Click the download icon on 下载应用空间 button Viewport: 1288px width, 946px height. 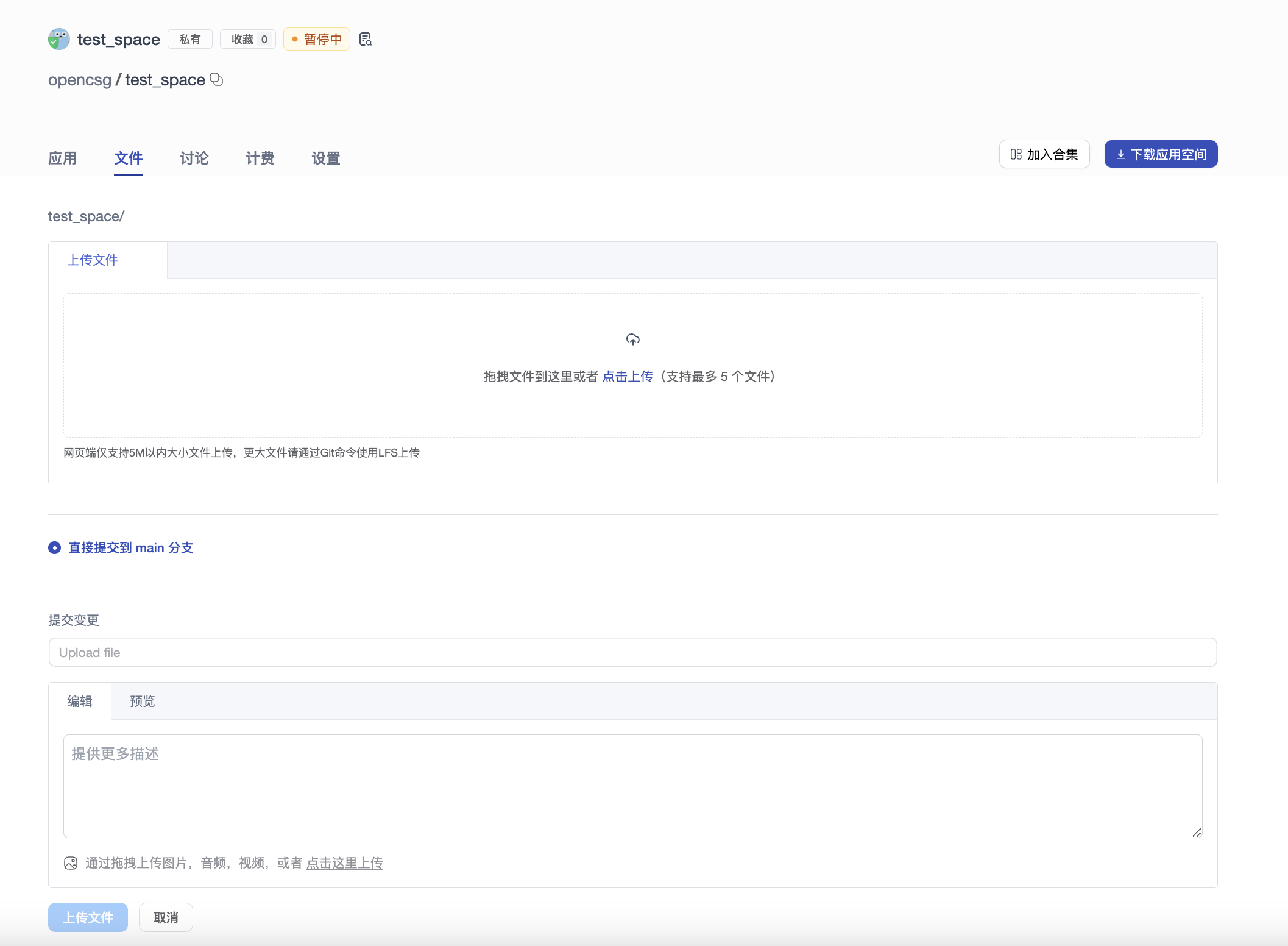point(1121,154)
